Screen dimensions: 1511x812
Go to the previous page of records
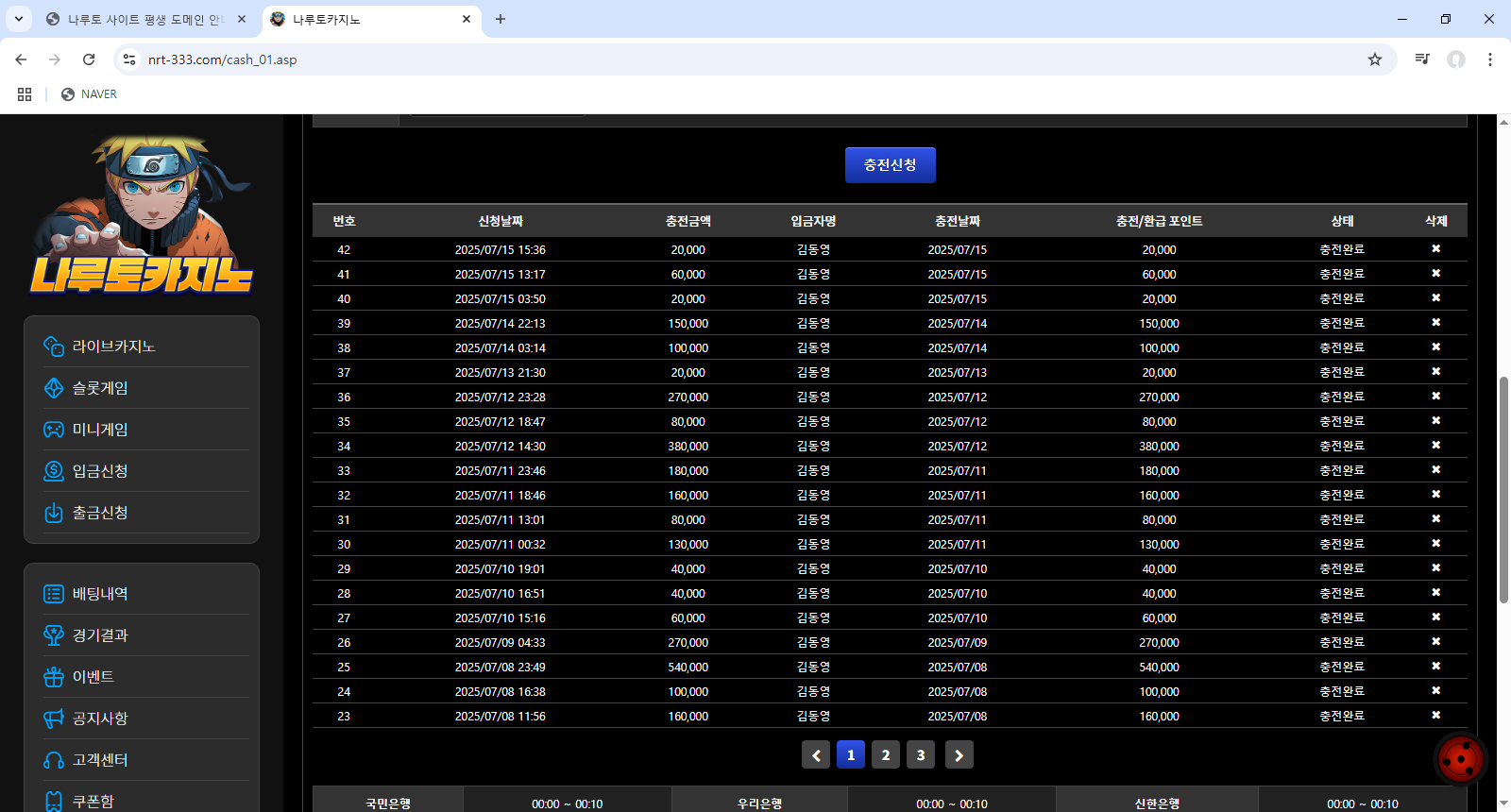pyautogui.click(x=816, y=755)
